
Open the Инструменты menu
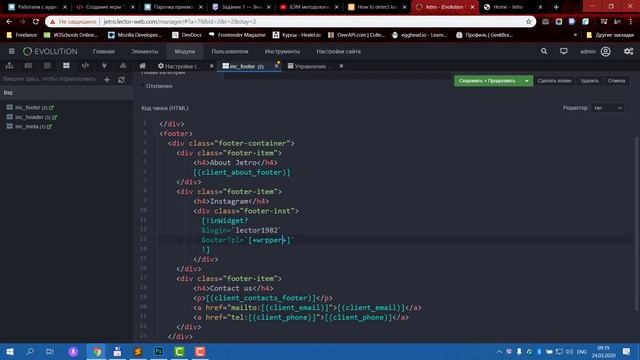tap(282, 51)
